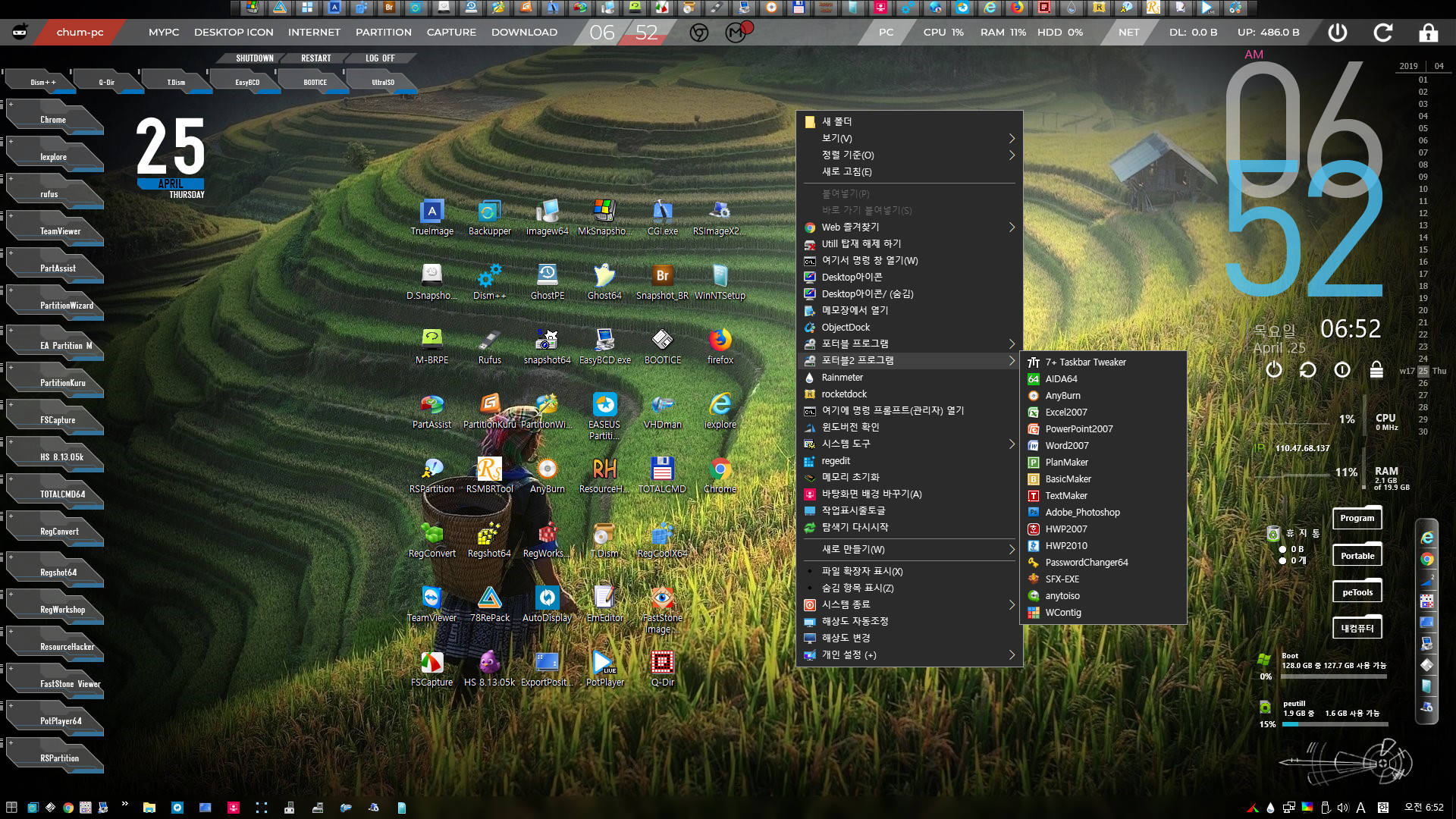Click the volume icon in tray
The image size is (1456, 819).
point(1343,808)
